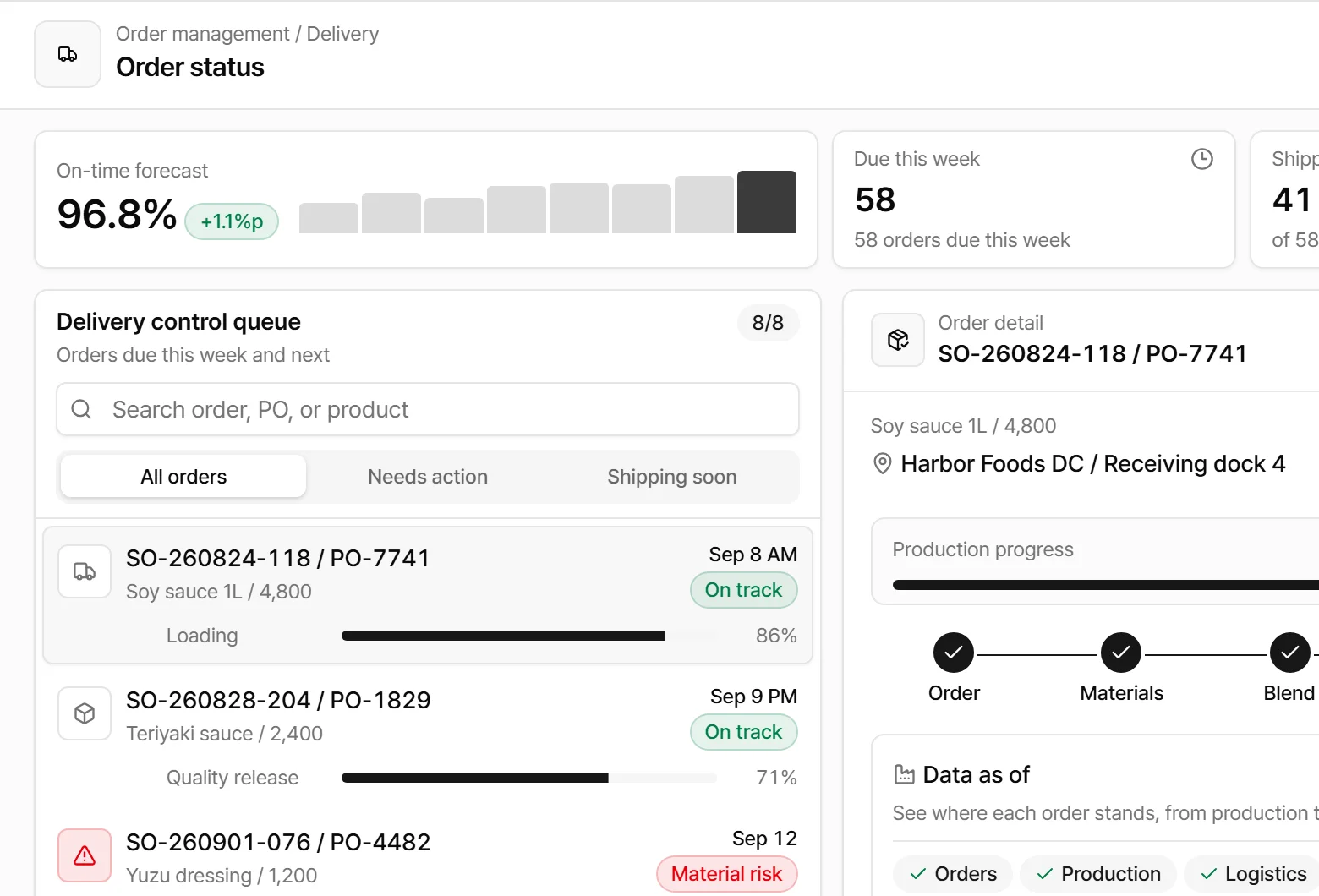The width and height of the screenshot is (1319, 896).
Task: Click the On track badge for Soy sauce order
Action: pos(744,590)
